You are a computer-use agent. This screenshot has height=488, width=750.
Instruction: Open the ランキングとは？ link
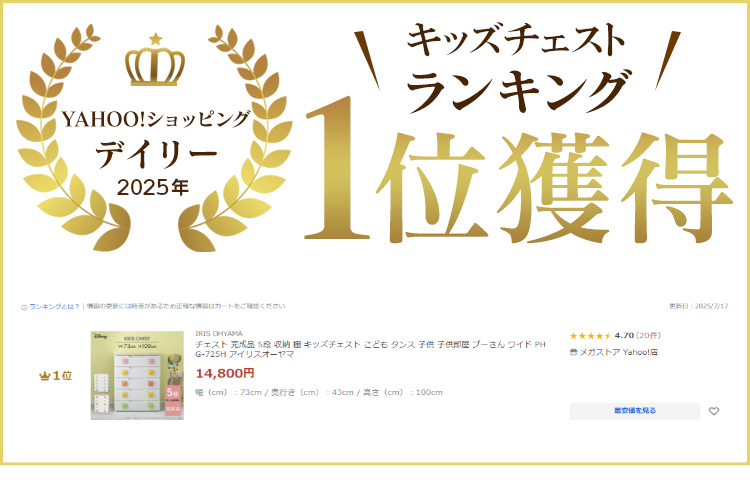(x=54, y=307)
